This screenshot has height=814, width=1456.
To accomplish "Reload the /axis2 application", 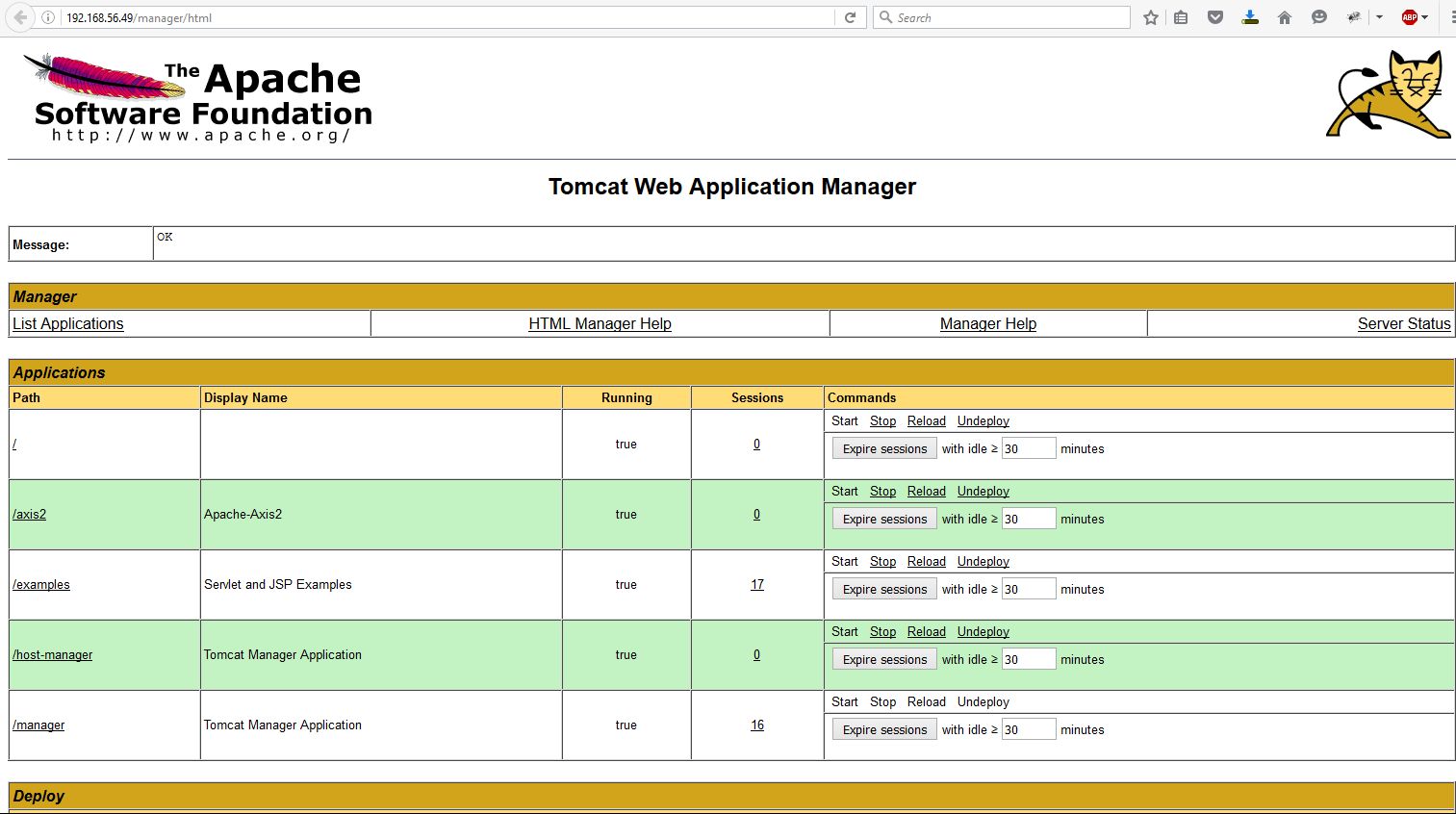I will pos(927,492).
